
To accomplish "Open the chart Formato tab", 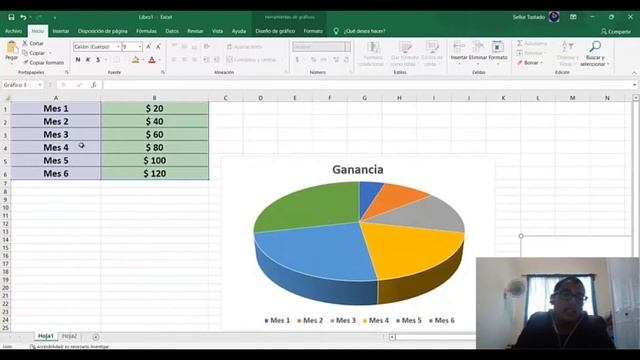I will coord(313,31).
